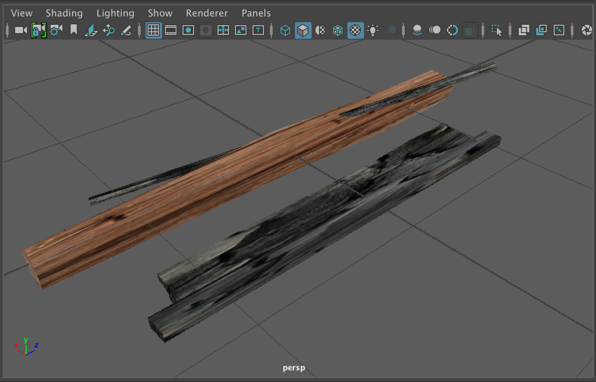Screen dimensions: 596x382
Task: Toggle the Gate Mask icon
Action: (206, 30)
